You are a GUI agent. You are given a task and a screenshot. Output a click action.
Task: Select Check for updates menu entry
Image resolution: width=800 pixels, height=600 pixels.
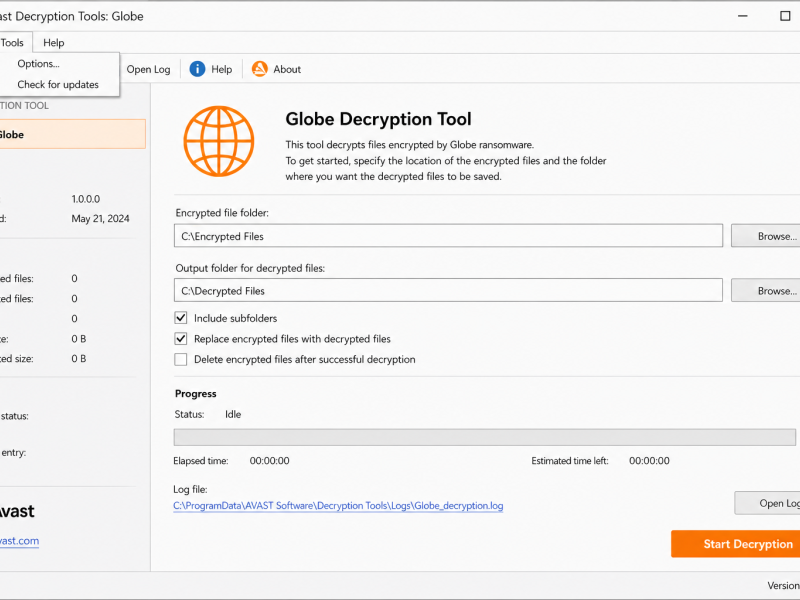click(58, 85)
